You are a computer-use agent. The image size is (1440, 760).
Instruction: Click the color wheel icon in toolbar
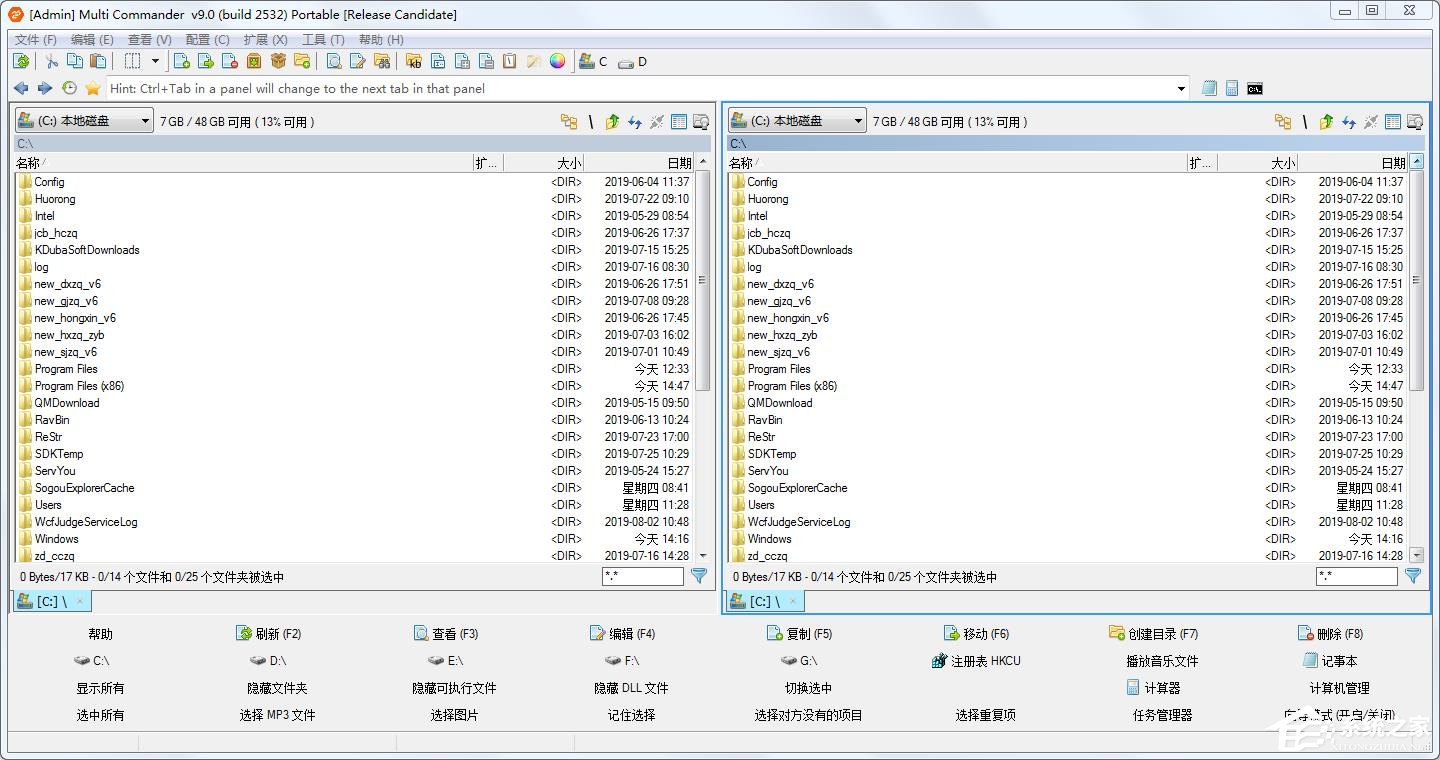coord(558,61)
